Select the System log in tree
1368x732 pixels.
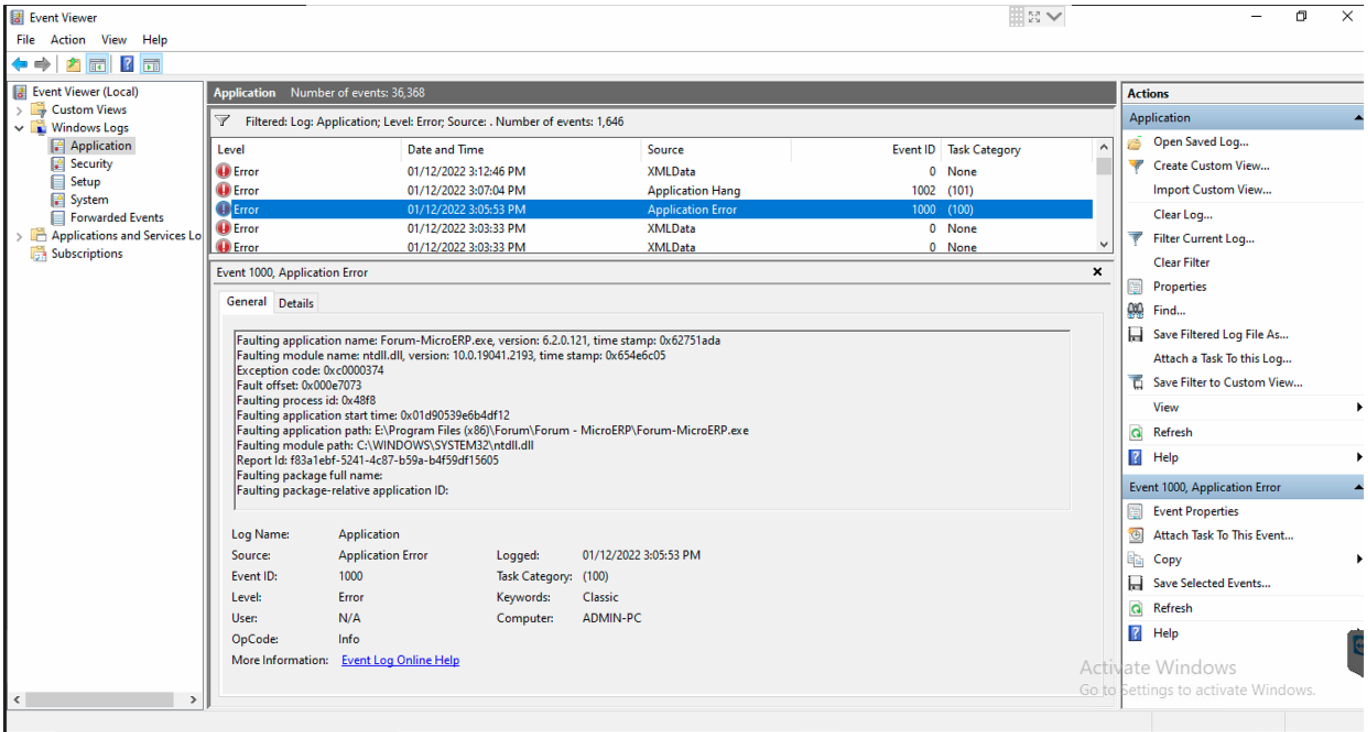[x=89, y=200]
